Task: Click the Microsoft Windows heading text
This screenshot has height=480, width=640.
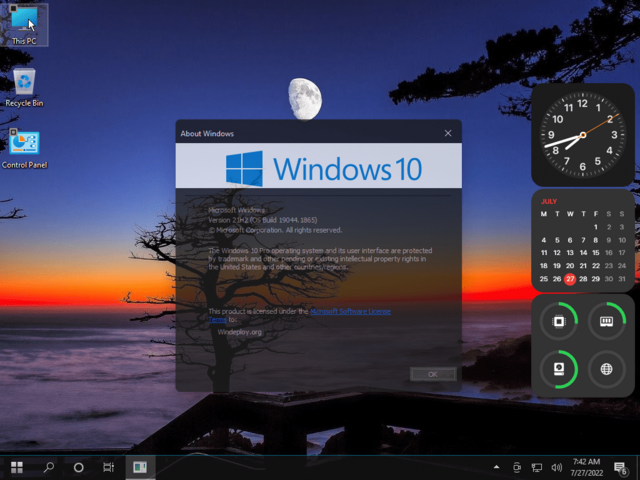Action: pyautogui.click(x=236, y=210)
